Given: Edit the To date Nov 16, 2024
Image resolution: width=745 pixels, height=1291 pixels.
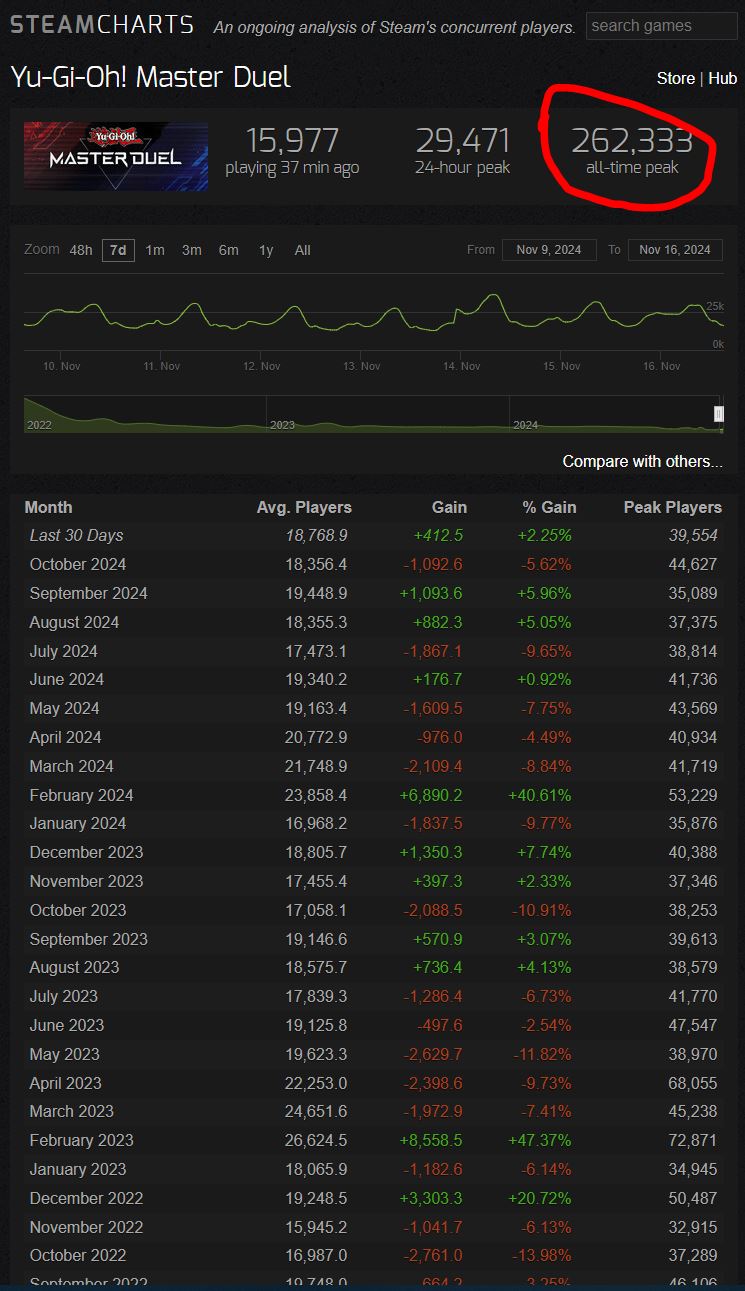Looking at the screenshot, I should 675,249.
